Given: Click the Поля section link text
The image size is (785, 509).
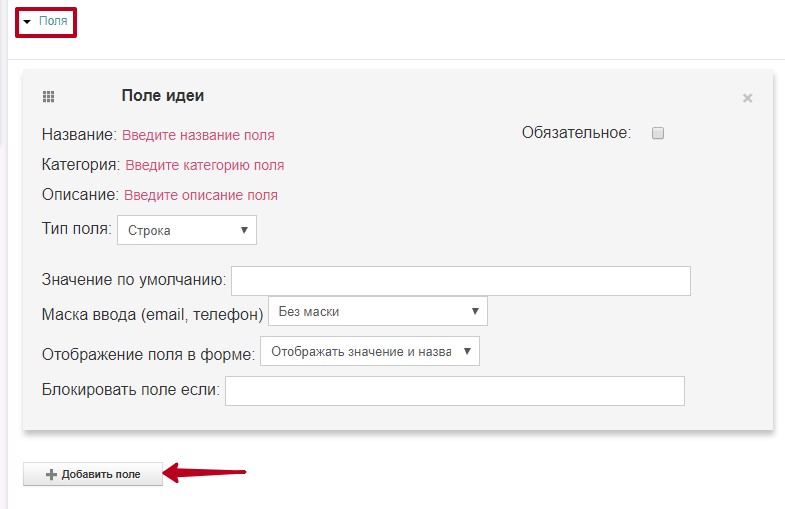Looking at the screenshot, I should point(53,21).
